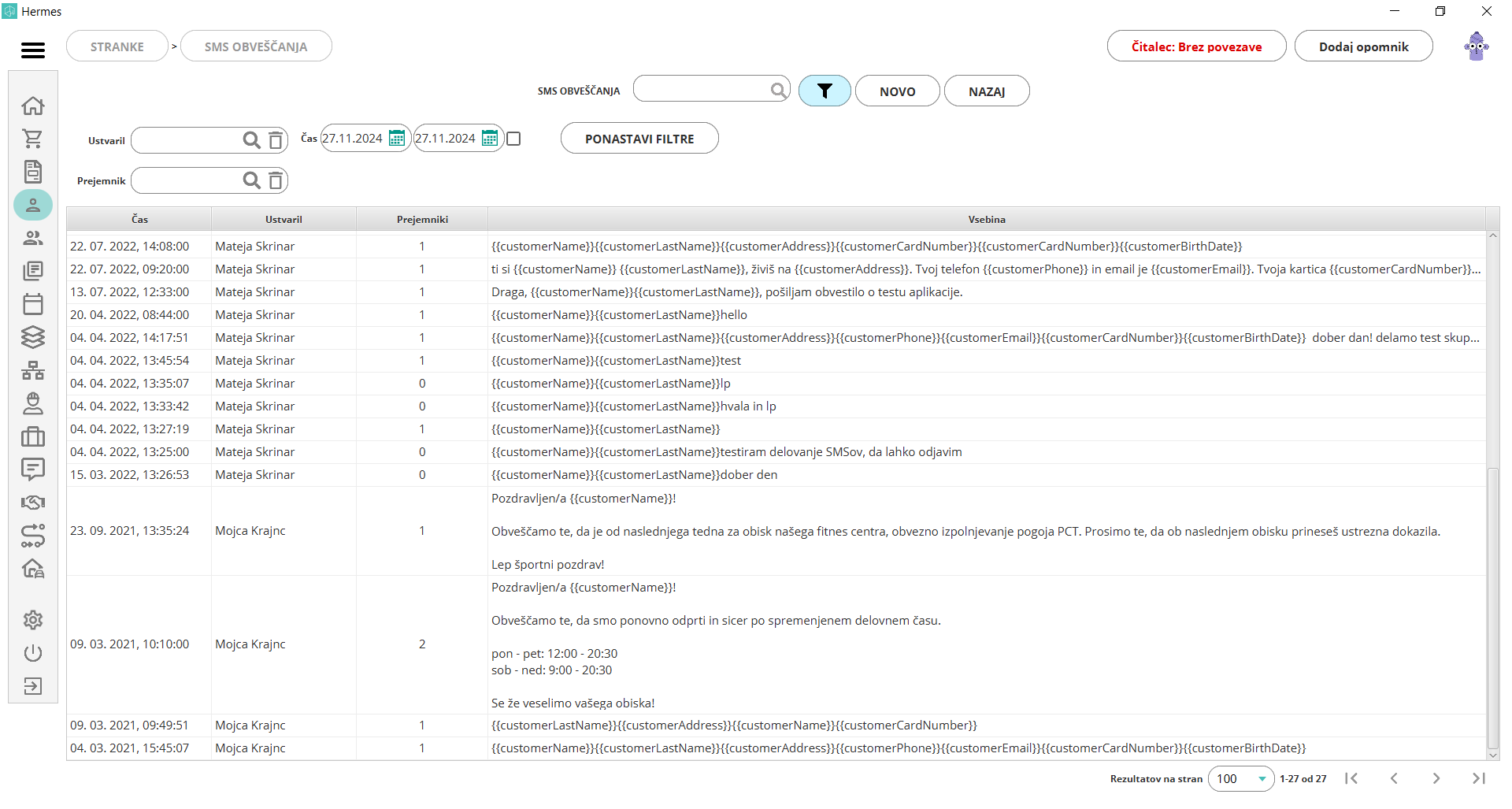Click scrollbar up arrow of table

tap(1492, 236)
